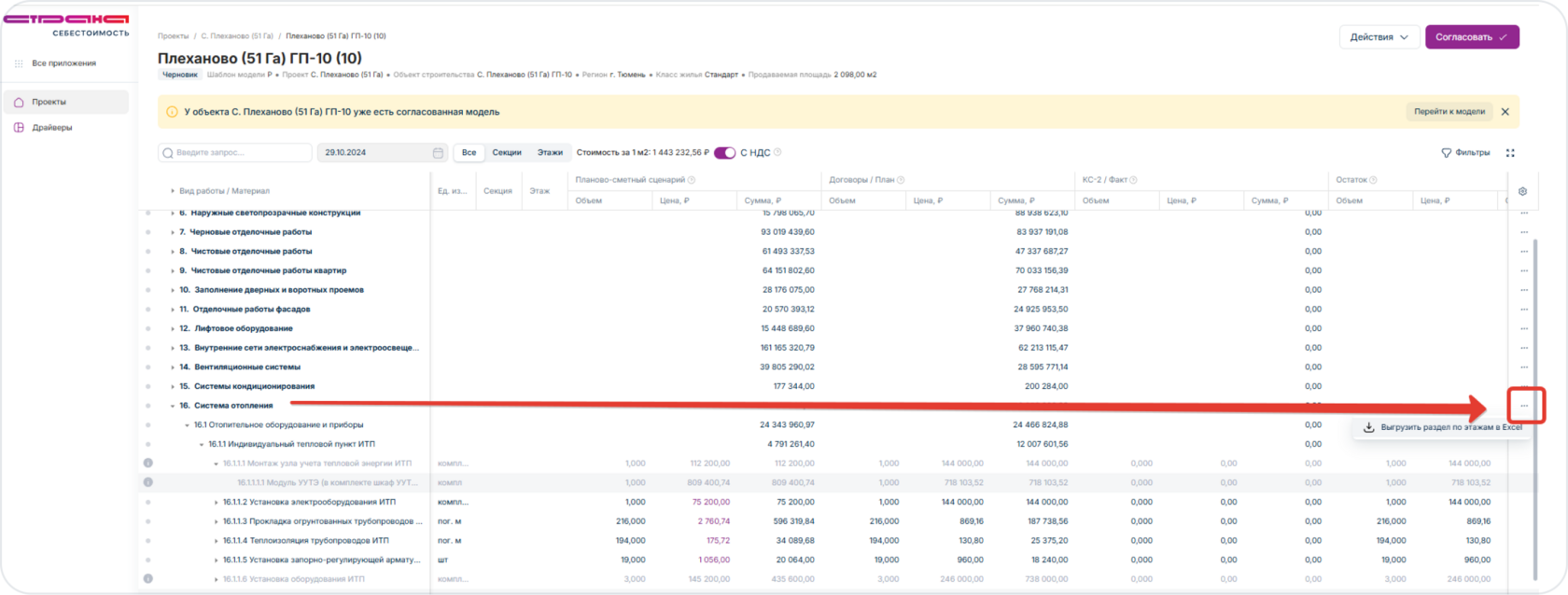The width and height of the screenshot is (1568, 595).
Task: Switch to the Секции tab
Action: coord(507,153)
